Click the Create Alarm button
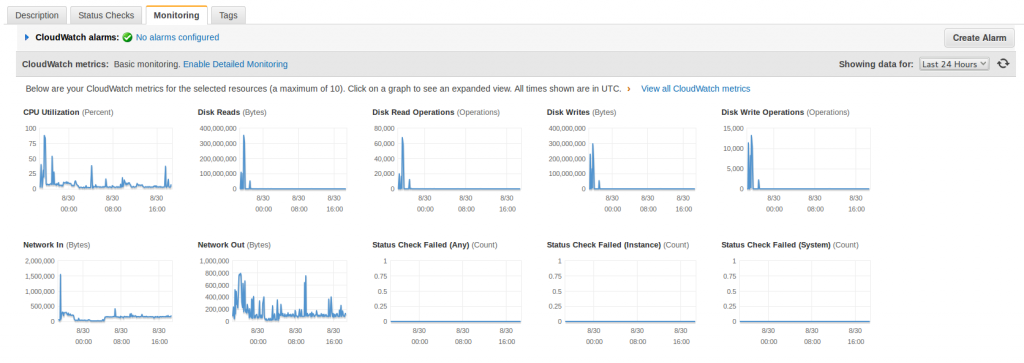 (980, 38)
